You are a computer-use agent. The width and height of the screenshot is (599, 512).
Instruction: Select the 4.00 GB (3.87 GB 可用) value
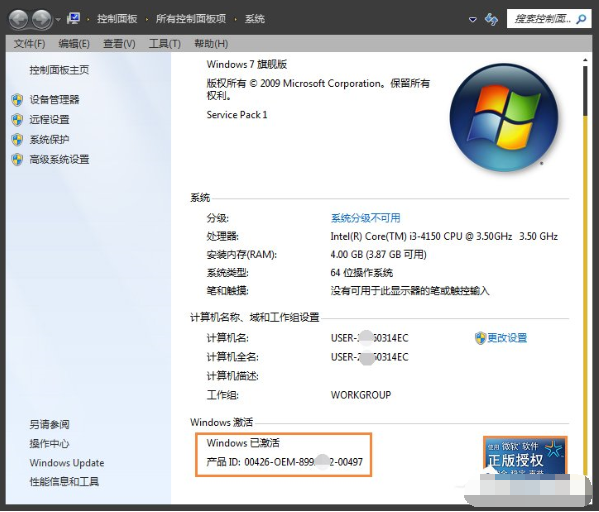tap(379, 254)
